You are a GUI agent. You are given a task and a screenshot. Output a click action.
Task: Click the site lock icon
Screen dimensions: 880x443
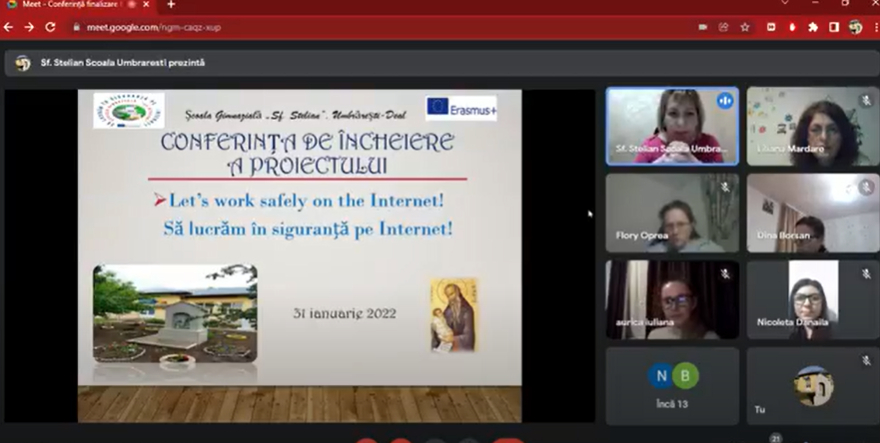click(76, 27)
